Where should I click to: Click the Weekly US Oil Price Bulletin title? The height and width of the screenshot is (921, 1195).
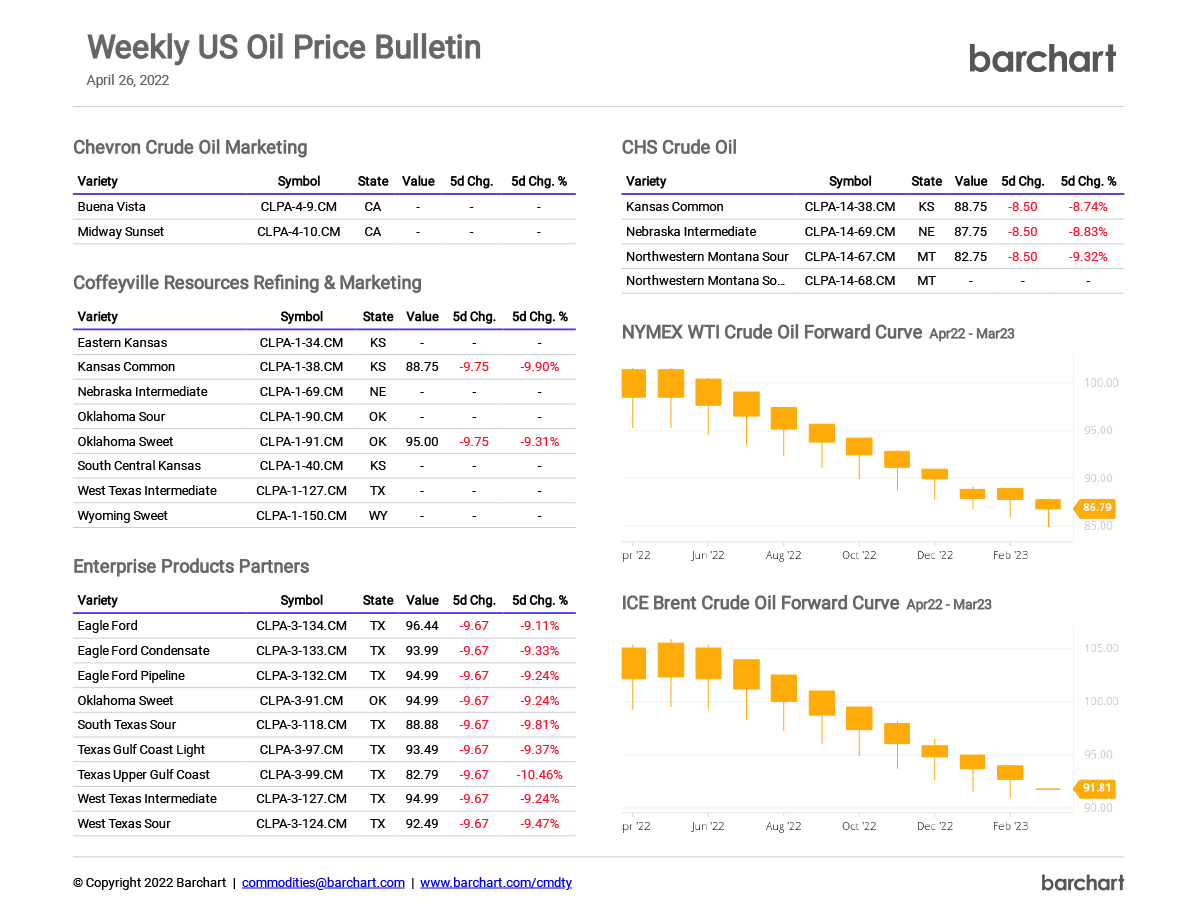pos(284,47)
